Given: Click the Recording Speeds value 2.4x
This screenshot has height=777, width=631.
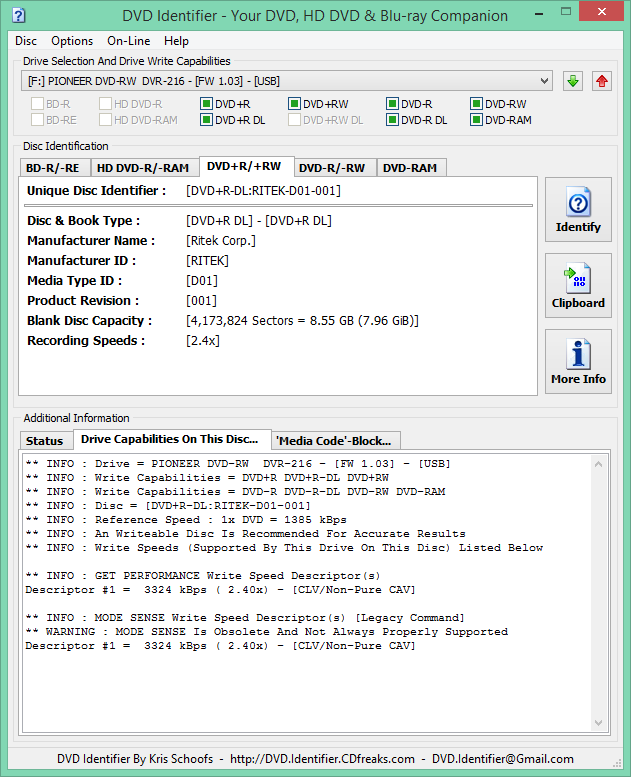Looking at the screenshot, I should (x=203, y=341).
